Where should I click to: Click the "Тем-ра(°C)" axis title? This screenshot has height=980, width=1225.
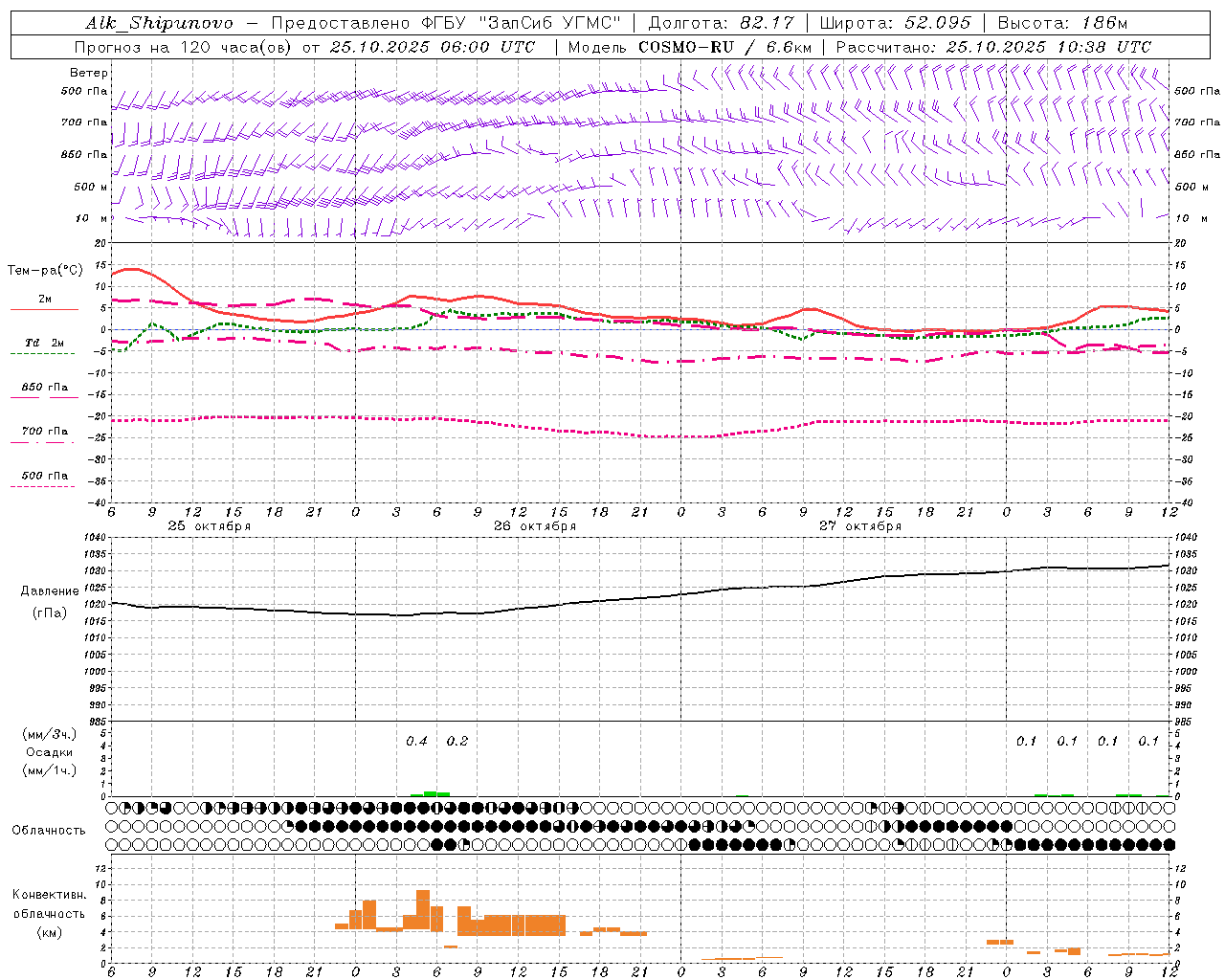[x=45, y=271]
